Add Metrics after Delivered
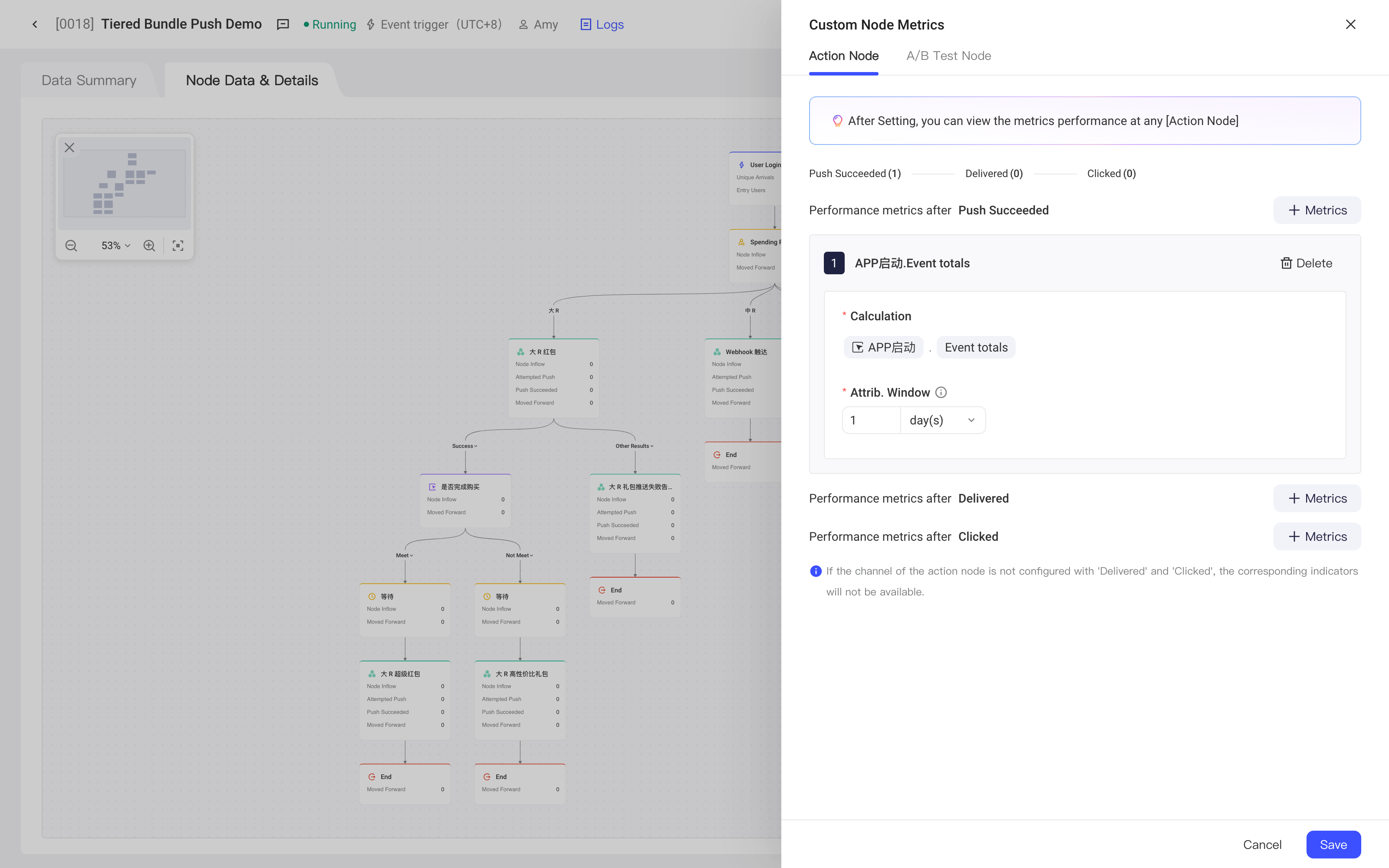The image size is (1389, 868). click(x=1317, y=498)
